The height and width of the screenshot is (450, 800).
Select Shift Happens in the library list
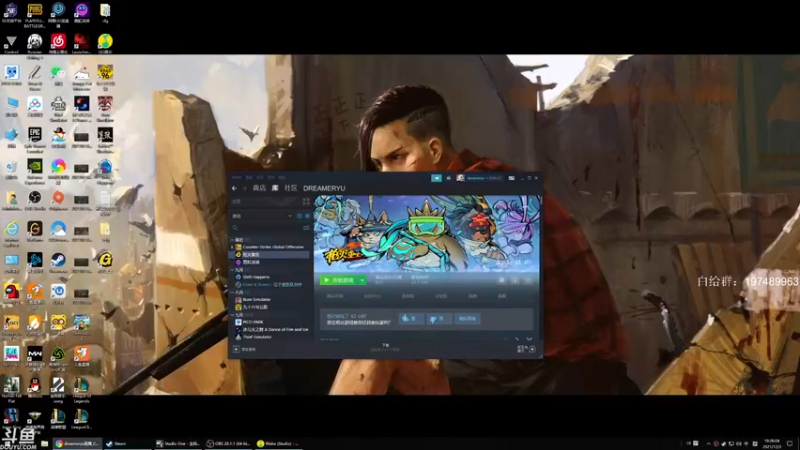[256, 277]
